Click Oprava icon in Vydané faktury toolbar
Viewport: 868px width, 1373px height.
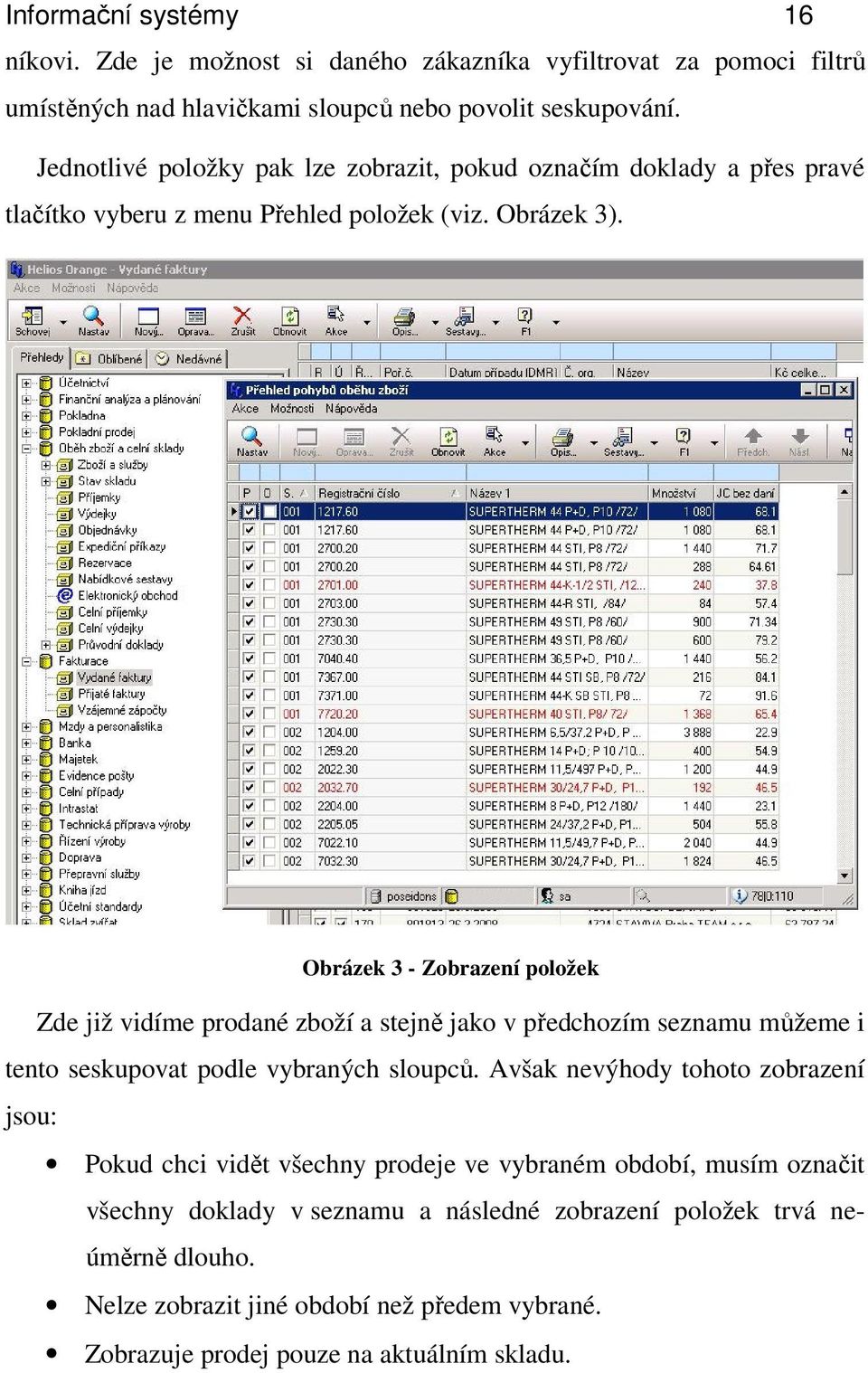click(x=195, y=316)
